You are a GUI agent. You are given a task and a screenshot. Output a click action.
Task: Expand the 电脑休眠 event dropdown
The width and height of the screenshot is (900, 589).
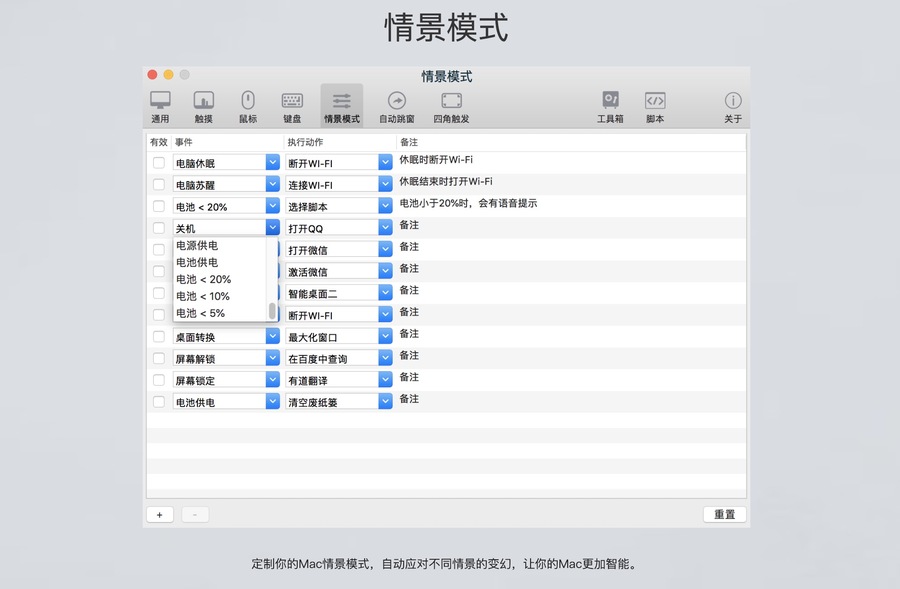click(273, 163)
